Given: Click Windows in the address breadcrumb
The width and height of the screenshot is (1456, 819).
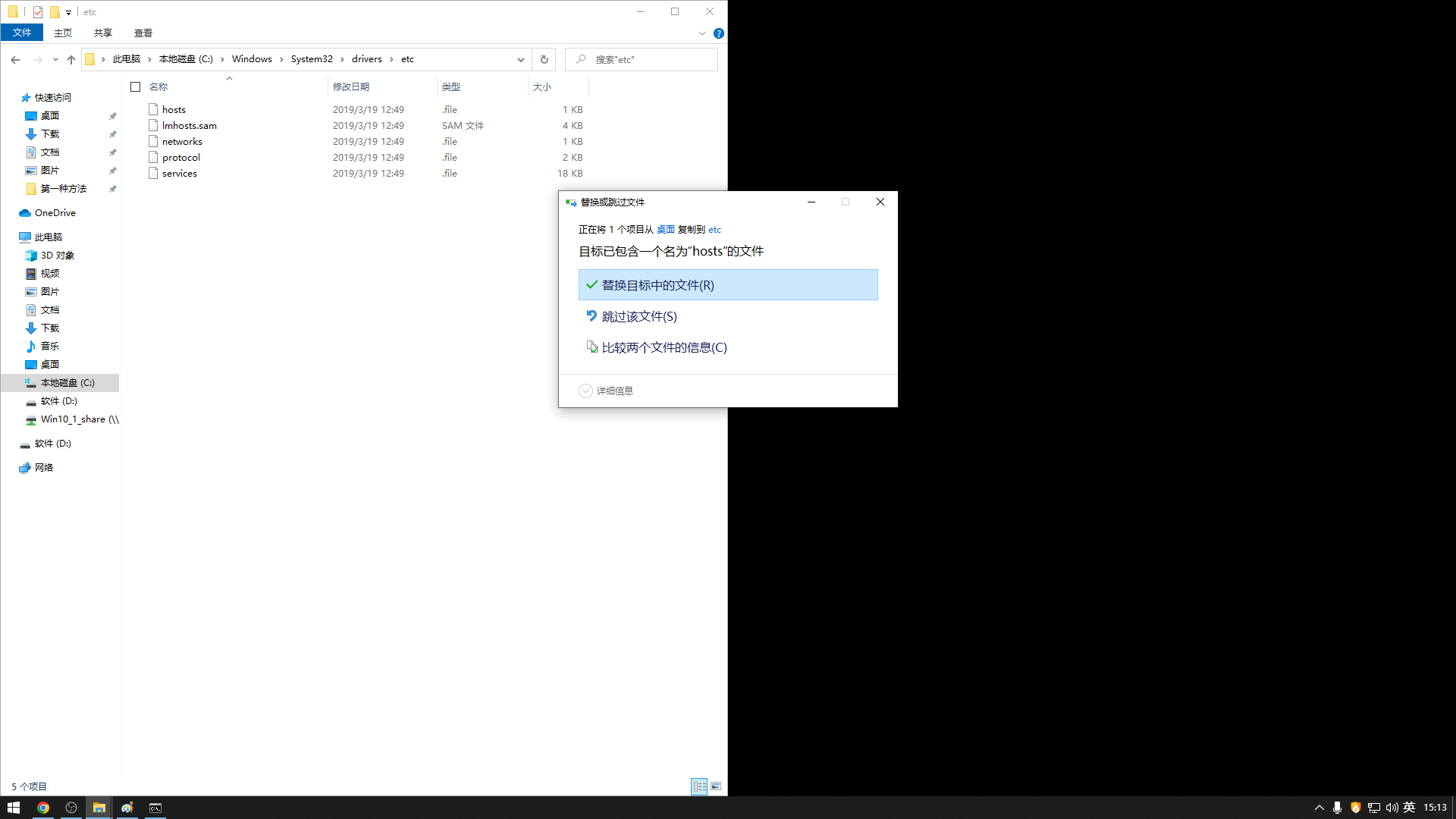Looking at the screenshot, I should 252,59.
